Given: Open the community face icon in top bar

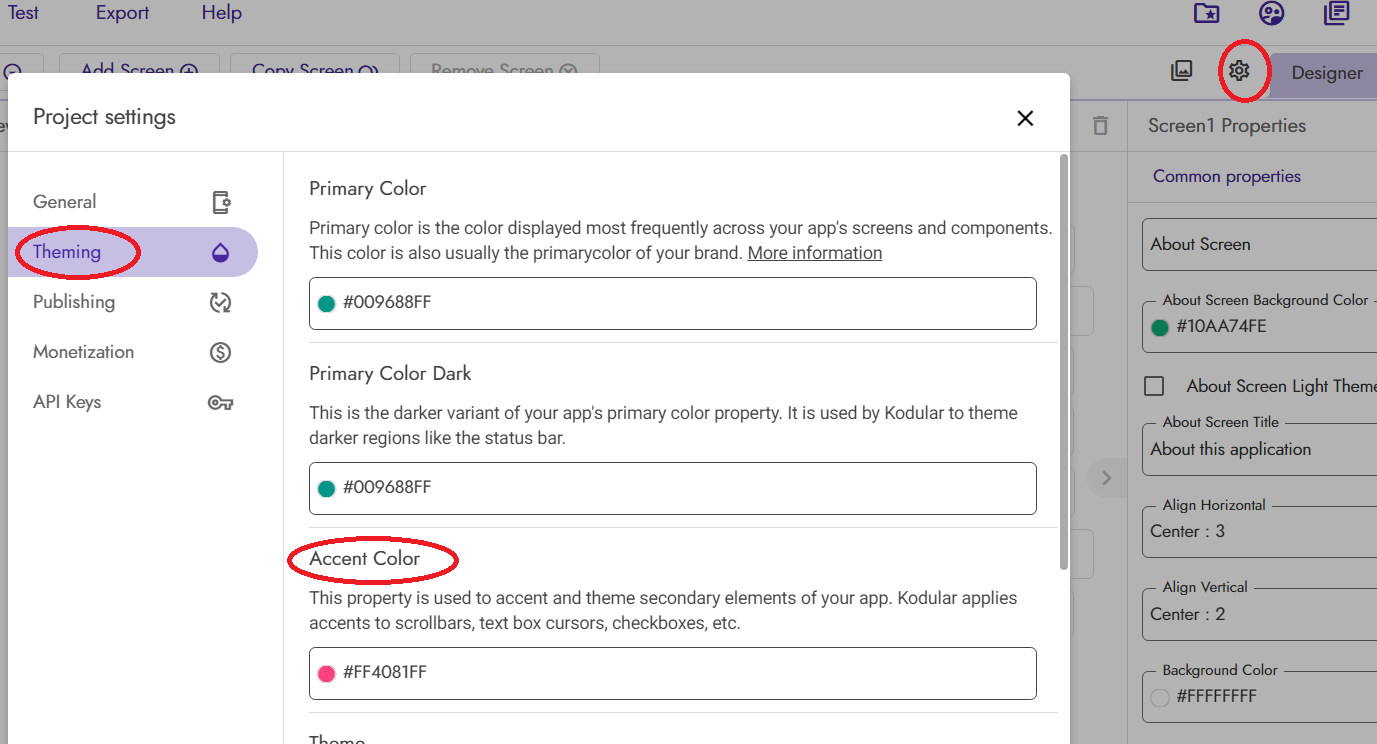Looking at the screenshot, I should (x=1271, y=13).
